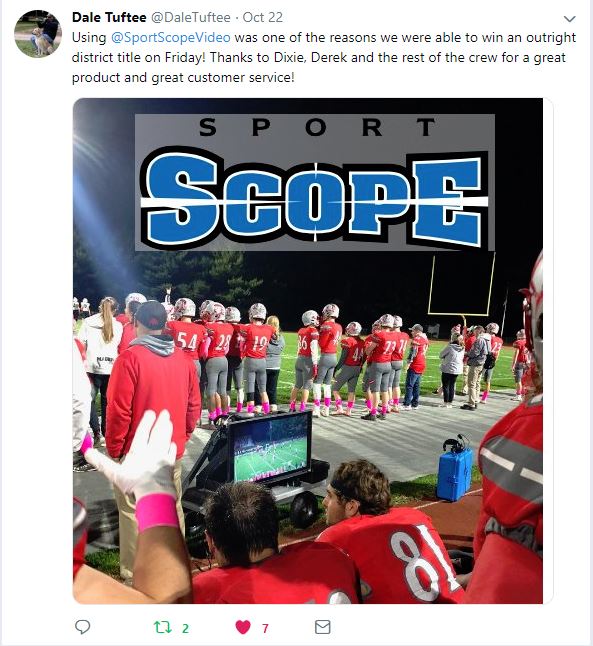
Task: Open Dale Tuftee's profile avatar
Action: pos(38,34)
